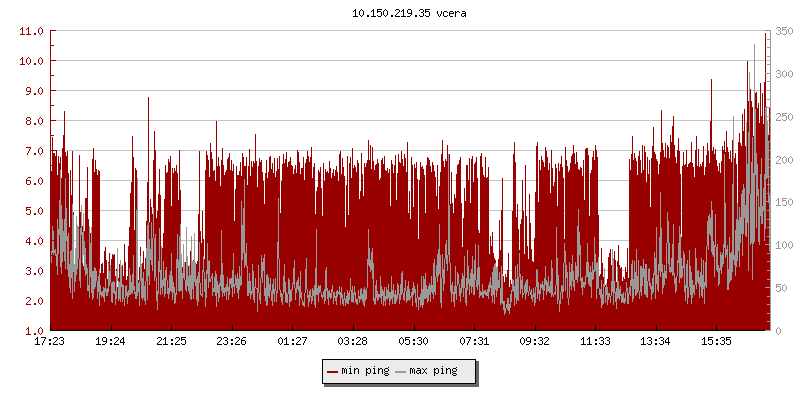800x400 pixels.
Task: Click the 200 right axis value
Action: point(782,160)
